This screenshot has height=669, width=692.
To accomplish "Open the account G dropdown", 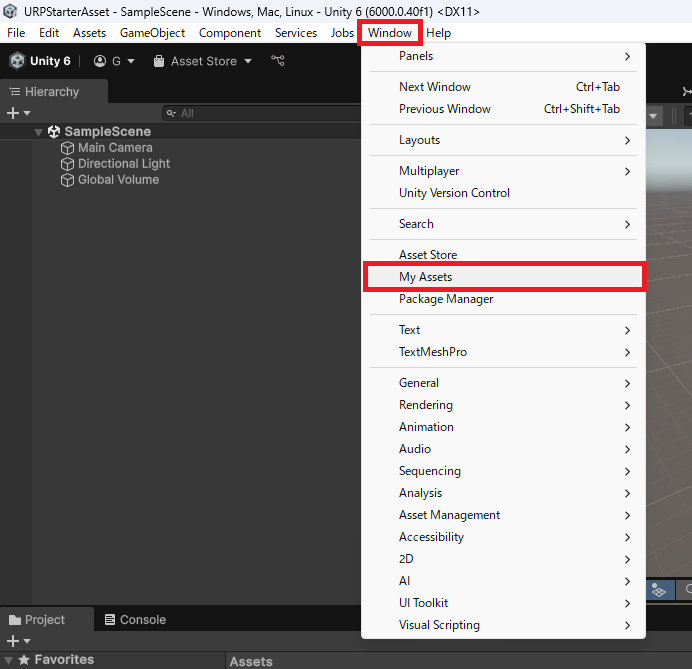I will 114,61.
